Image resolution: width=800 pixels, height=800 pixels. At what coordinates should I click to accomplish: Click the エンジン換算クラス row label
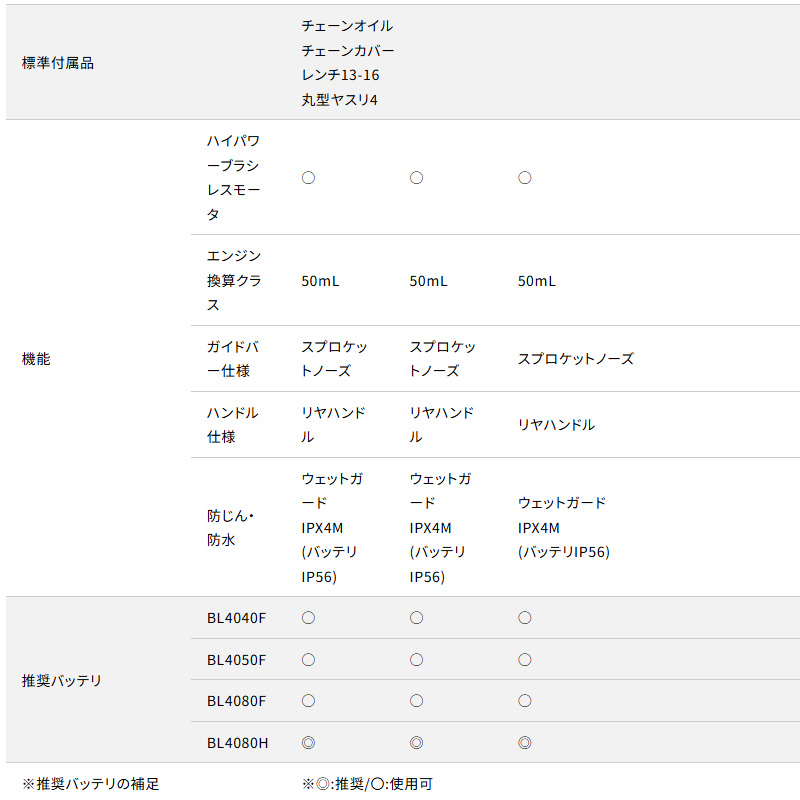(x=234, y=280)
